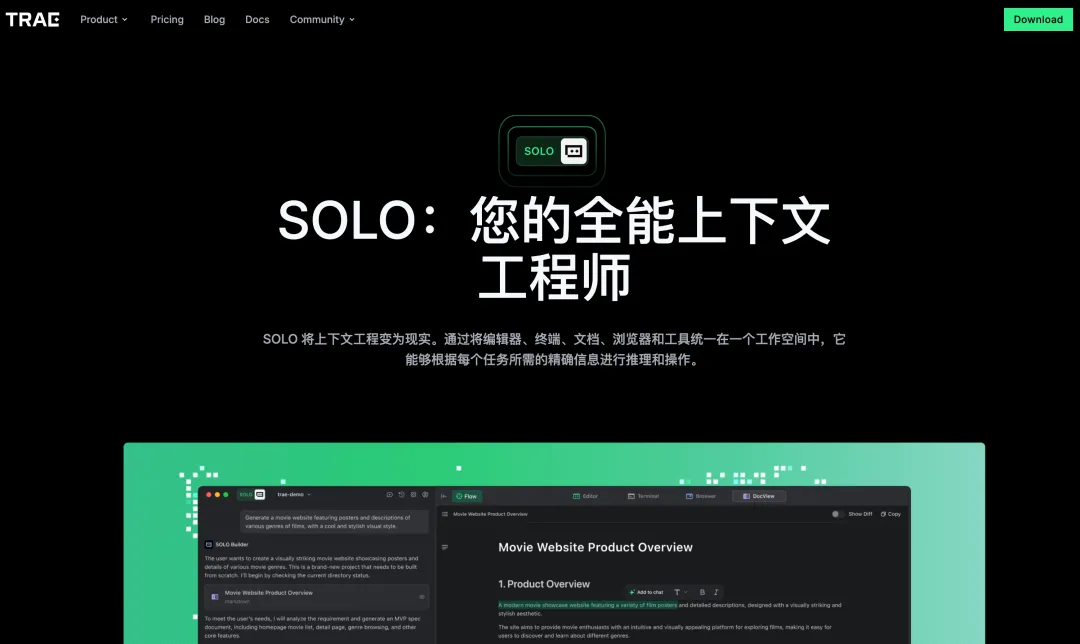Click the new session icon in SOLO header
This screenshot has width=1080, height=644.
(x=388, y=495)
